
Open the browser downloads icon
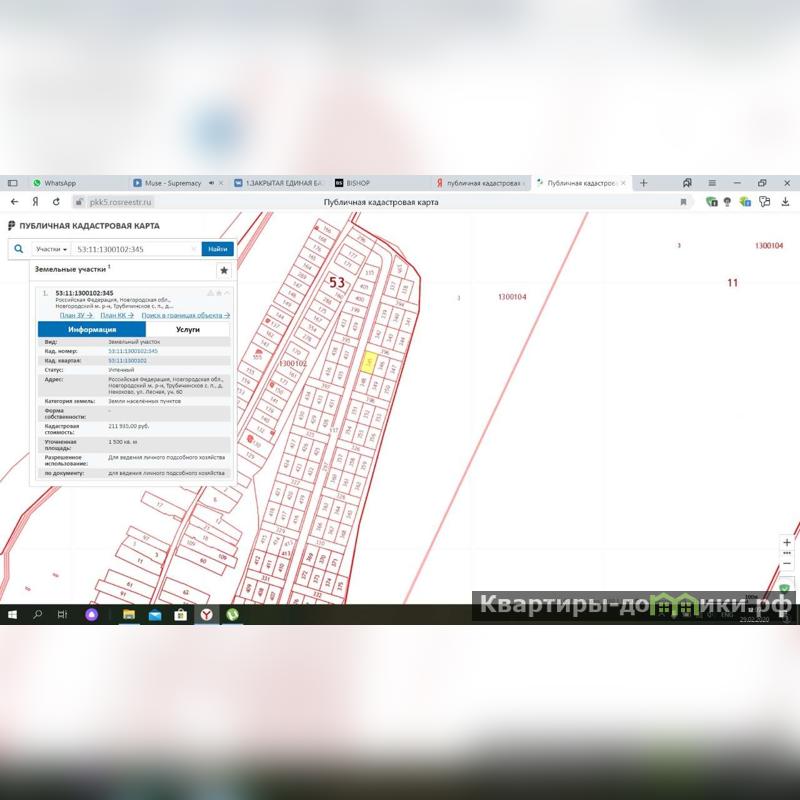click(x=784, y=202)
